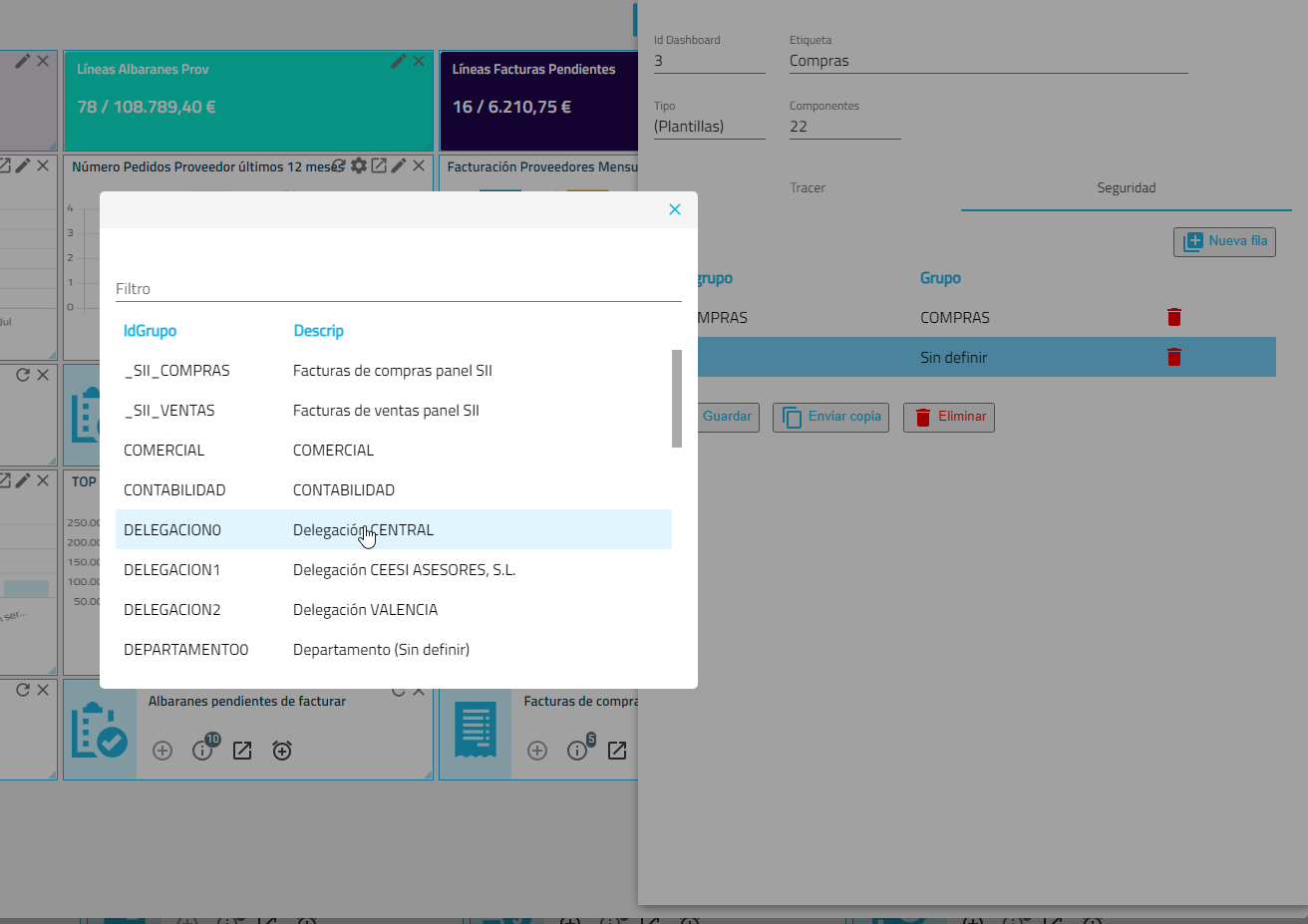Sort the list by Descrip column header

[x=318, y=331]
